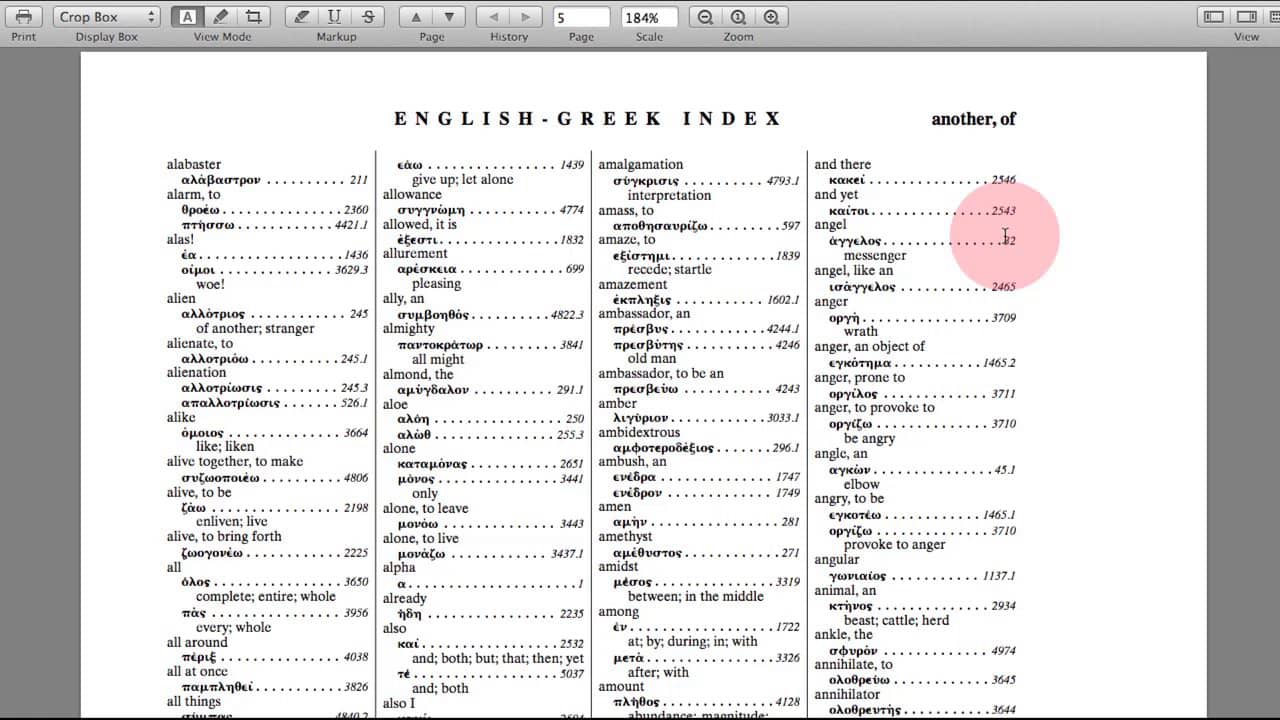Click the 'another, of' page header
This screenshot has width=1280, height=720.
[973, 119]
